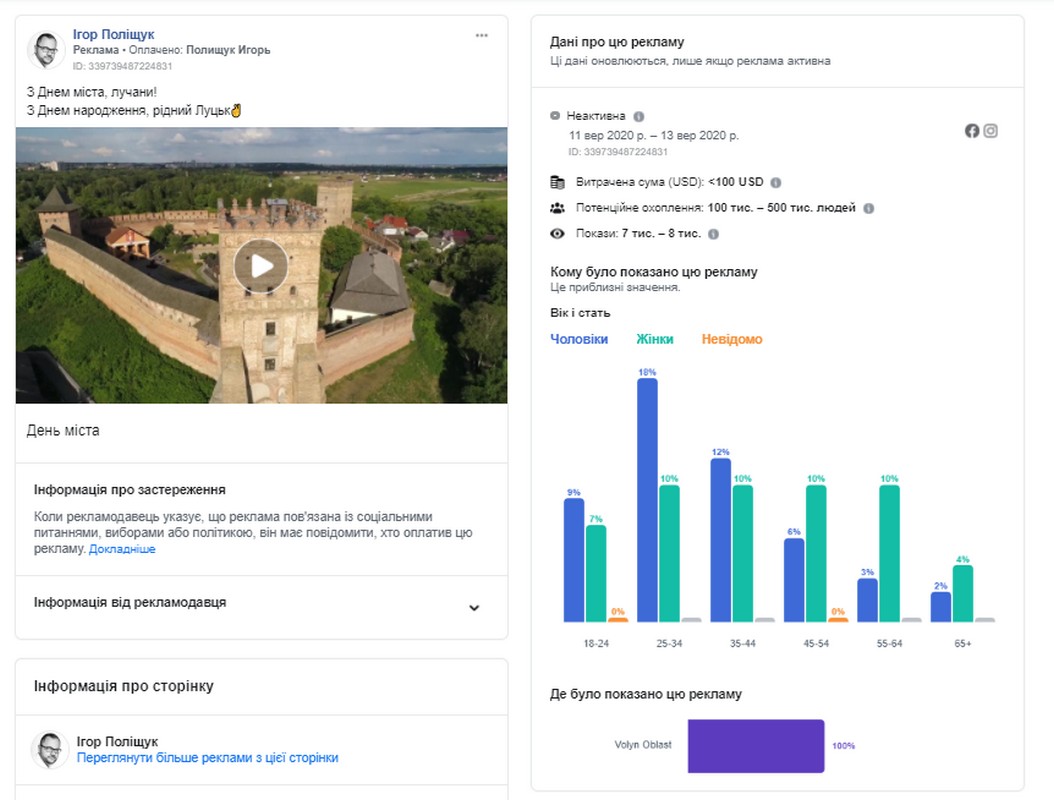
Task: Click info icon beside Потенційне охоплення
Action: [x=868, y=209]
